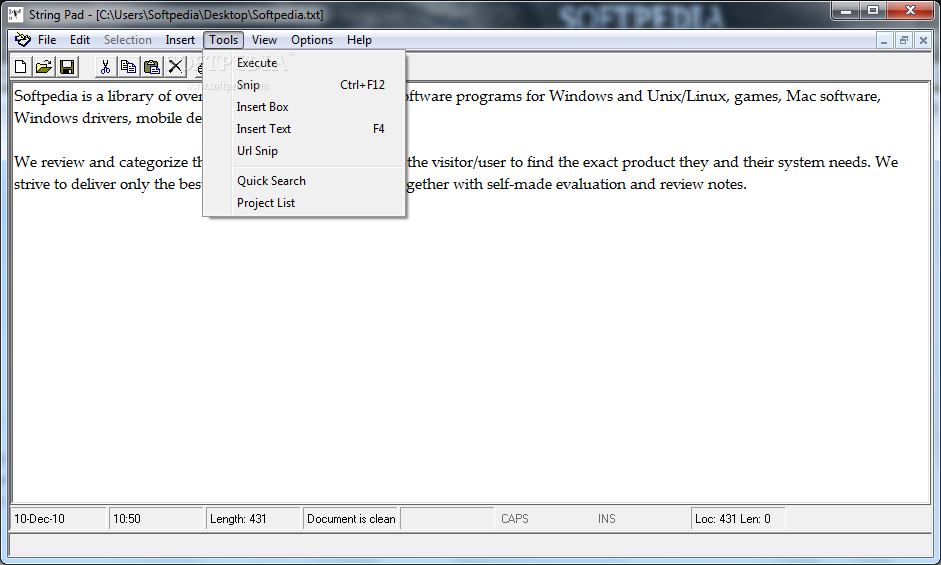941x565 pixels.
Task: Click in the empty text editor area
Action: point(470,348)
